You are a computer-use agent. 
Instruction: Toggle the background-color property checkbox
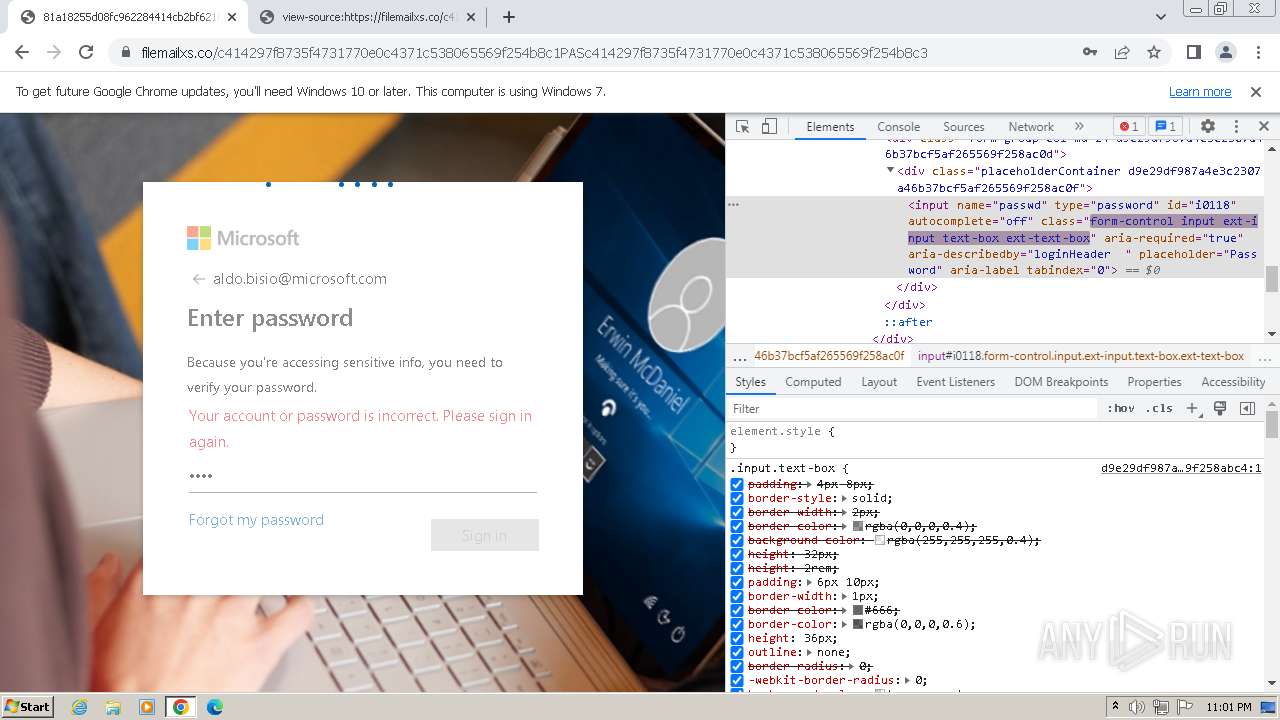737,540
